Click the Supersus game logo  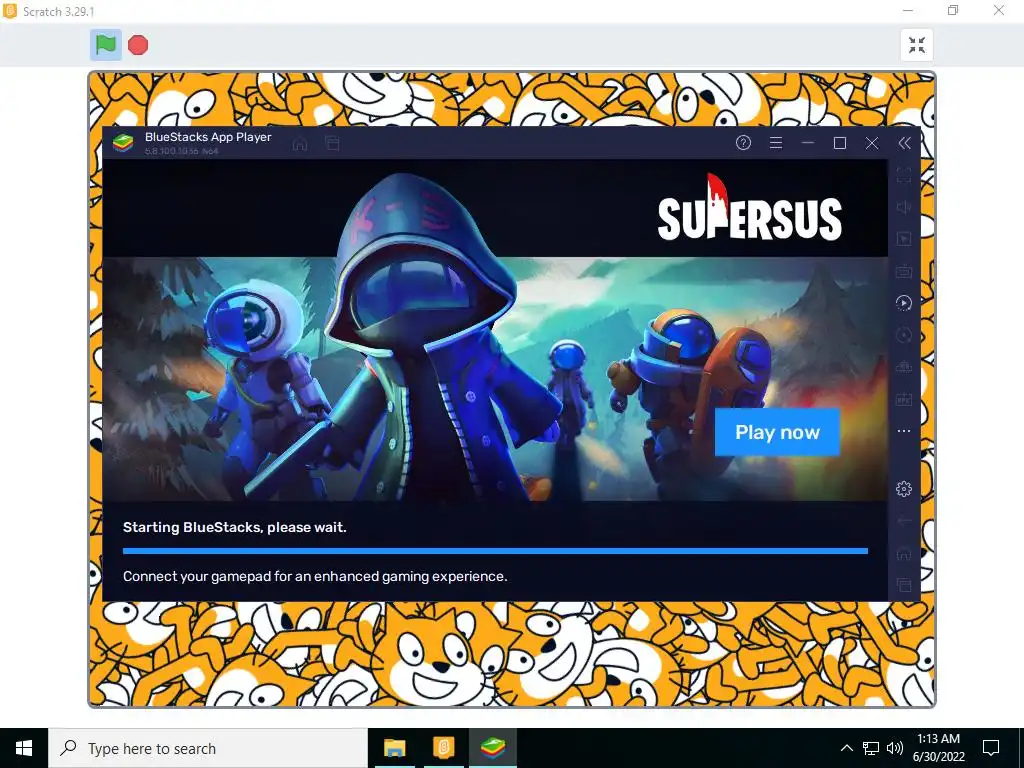pyautogui.click(x=750, y=209)
